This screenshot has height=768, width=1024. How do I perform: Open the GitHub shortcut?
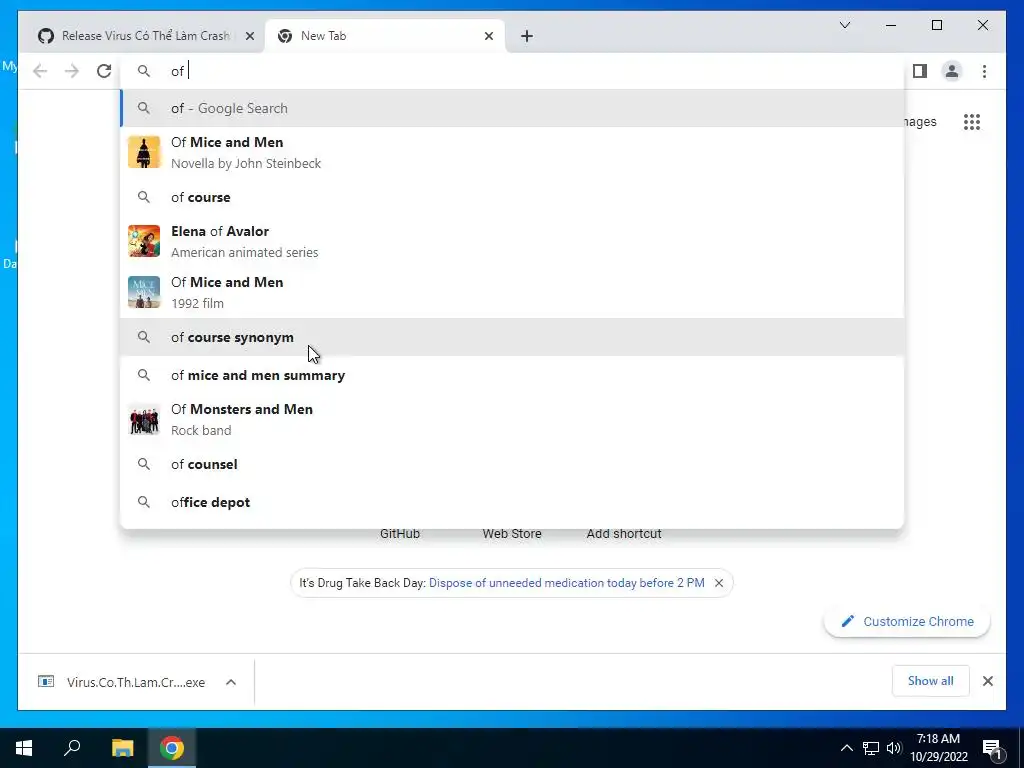(400, 534)
